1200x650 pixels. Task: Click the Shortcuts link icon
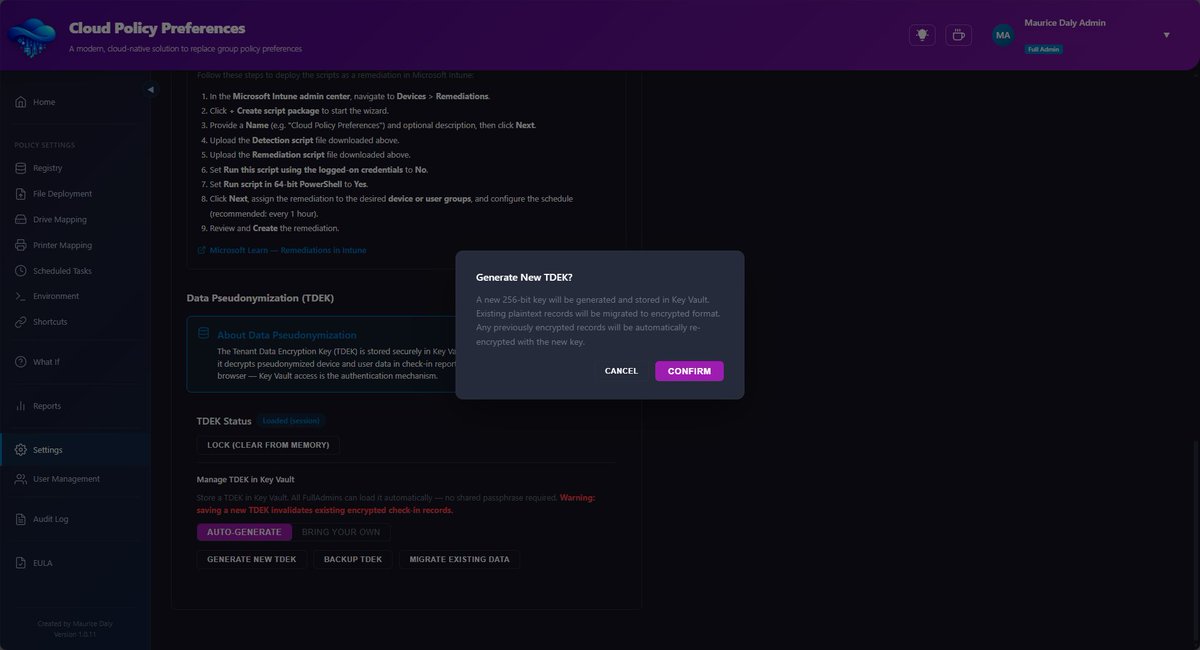click(x=21, y=322)
